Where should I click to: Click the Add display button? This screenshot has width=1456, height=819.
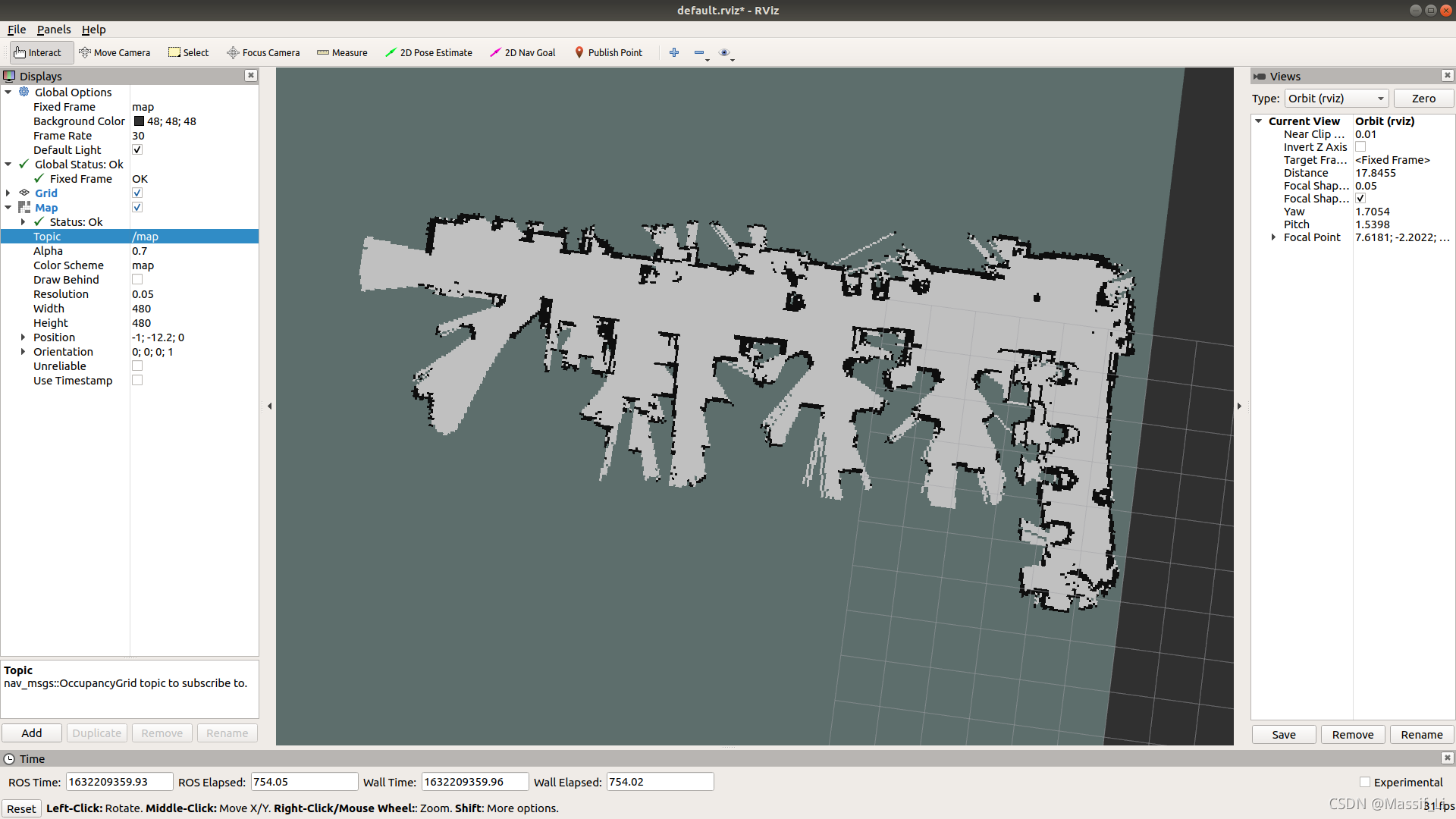(32, 733)
